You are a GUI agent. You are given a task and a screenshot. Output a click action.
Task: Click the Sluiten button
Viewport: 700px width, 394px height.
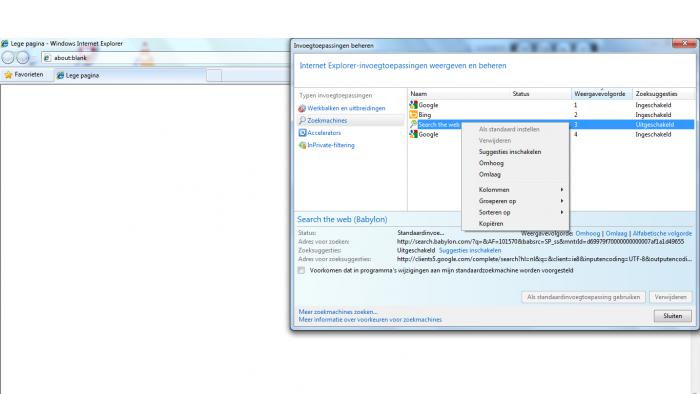pos(672,316)
